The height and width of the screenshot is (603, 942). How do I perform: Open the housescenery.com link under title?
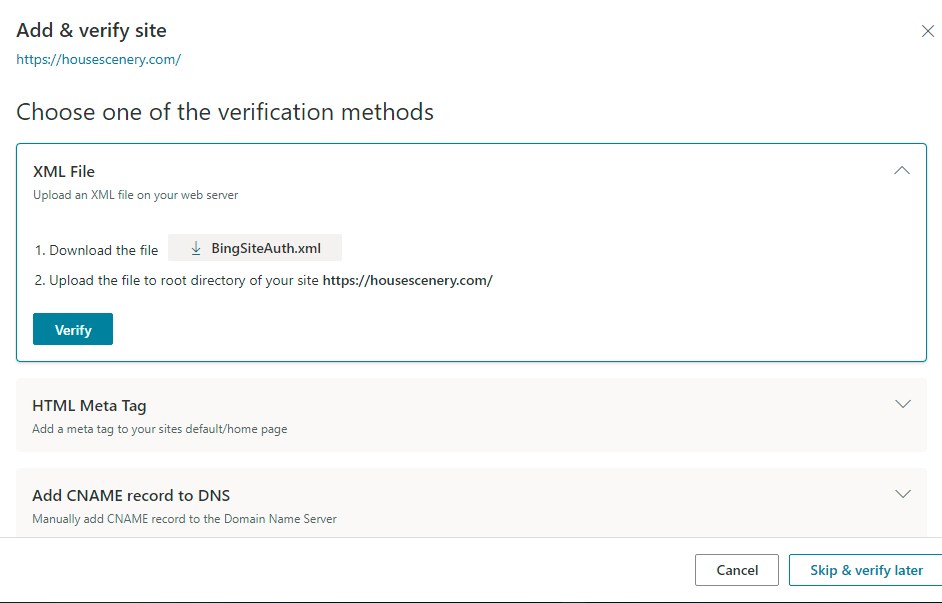(x=98, y=59)
